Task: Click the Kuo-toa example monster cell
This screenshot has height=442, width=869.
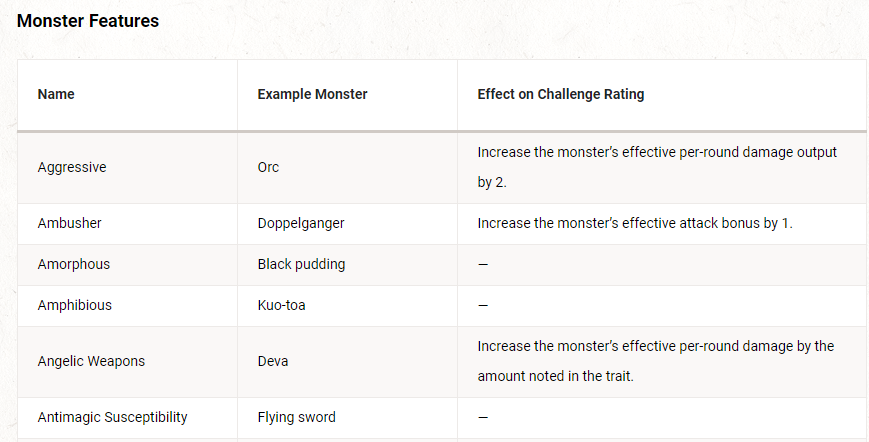Action: (281, 305)
